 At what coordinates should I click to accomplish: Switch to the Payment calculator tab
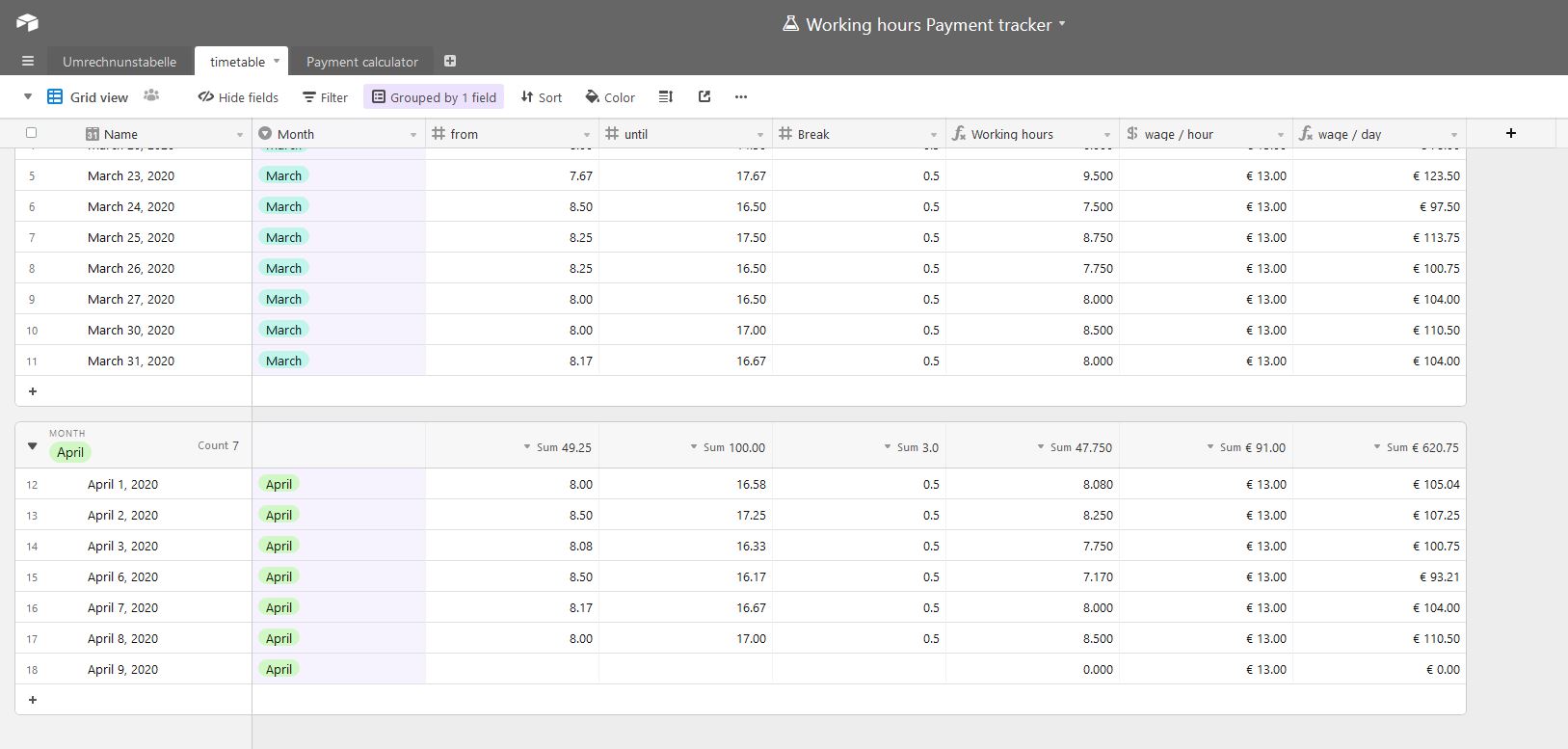pos(361,62)
